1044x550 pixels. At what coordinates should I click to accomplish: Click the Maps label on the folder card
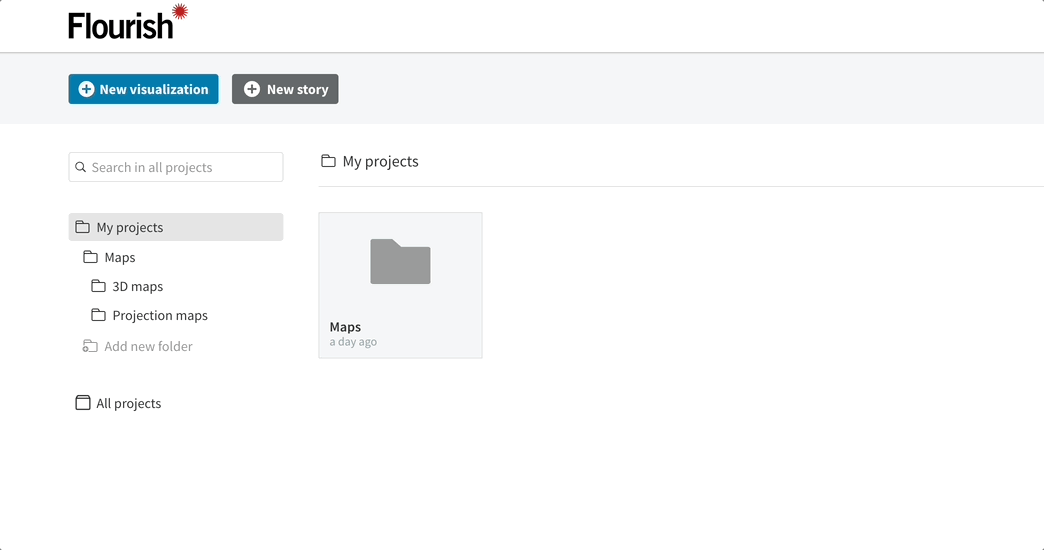coord(345,327)
